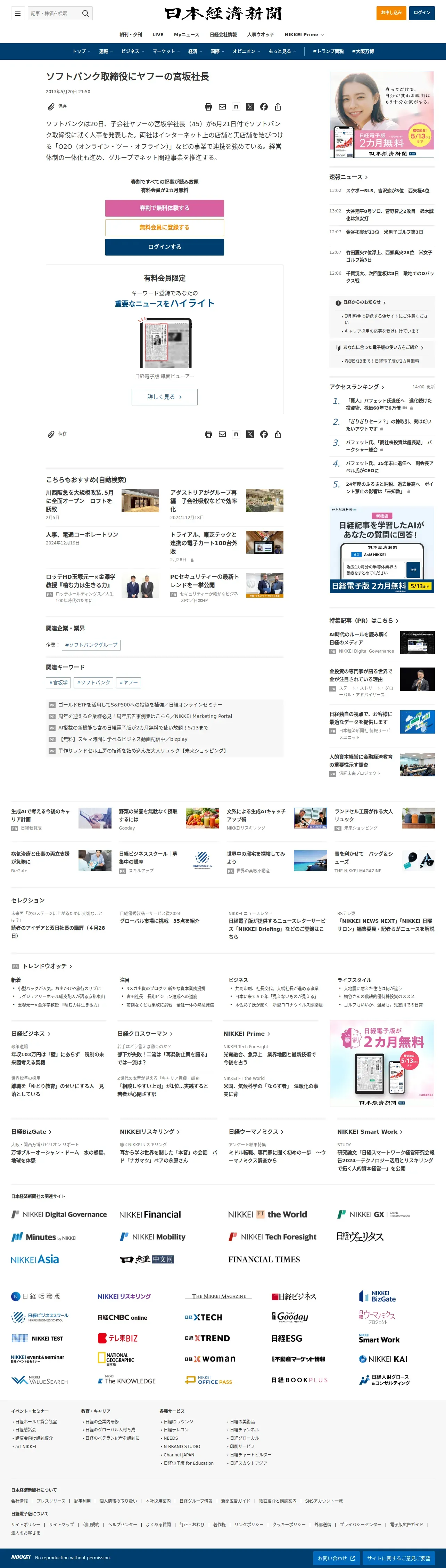The image size is (446, 1568).
Task: Click the #ソフトバンクグループ company tag
Action: 91,645
